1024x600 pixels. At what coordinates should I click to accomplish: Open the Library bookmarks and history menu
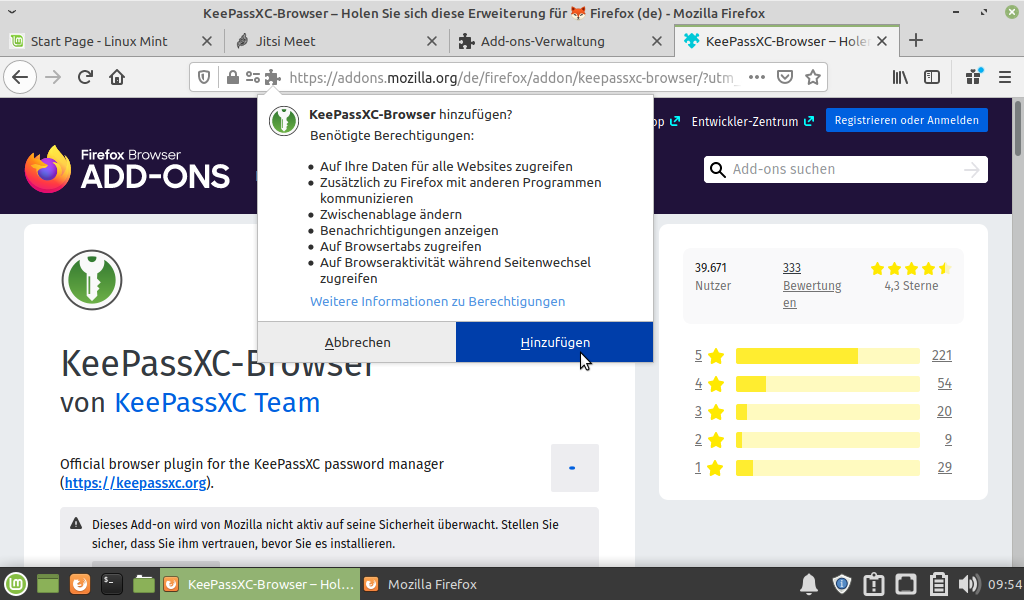pyautogui.click(x=901, y=78)
